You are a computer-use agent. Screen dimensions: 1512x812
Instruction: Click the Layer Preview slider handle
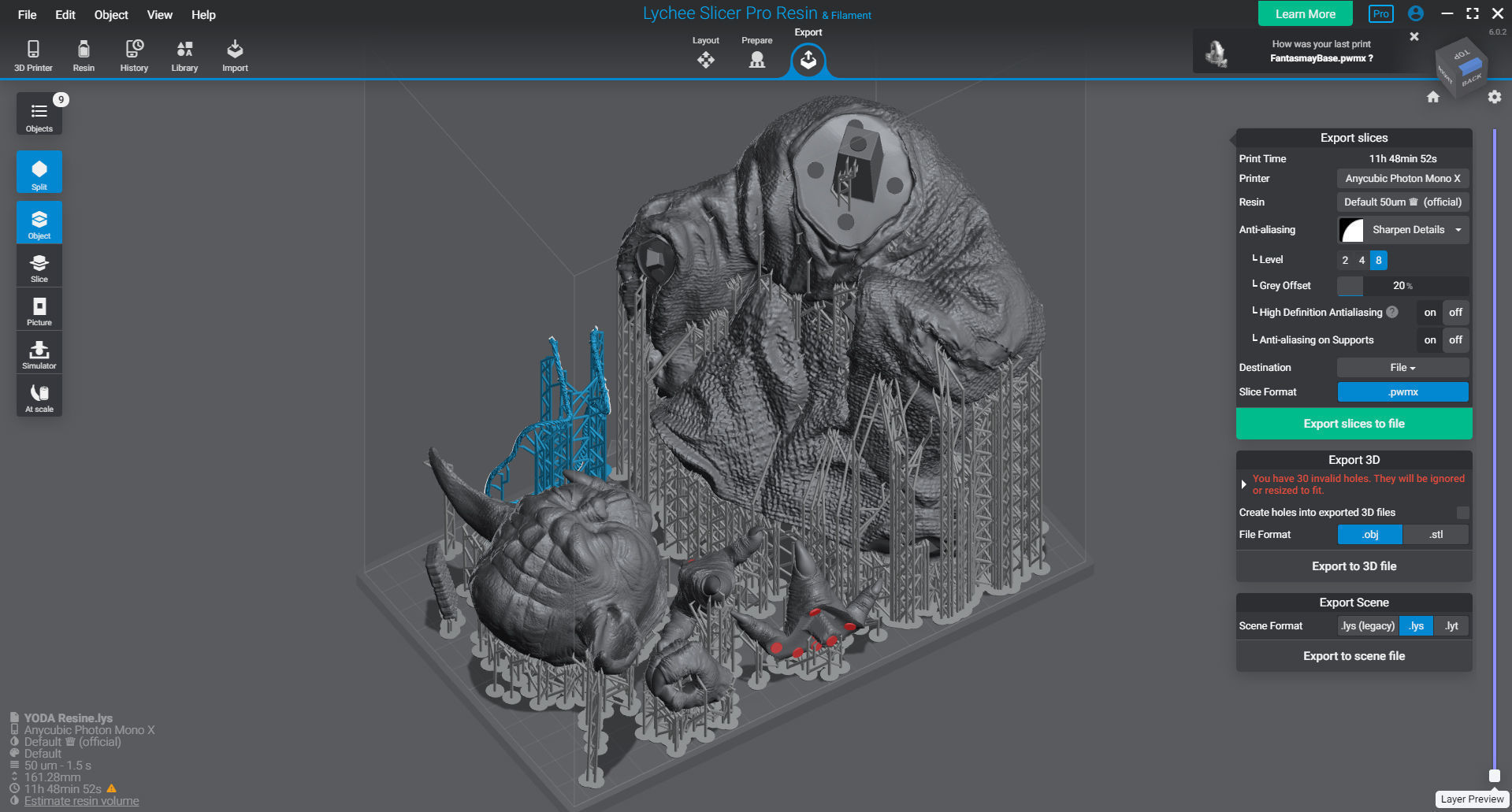point(1494,776)
